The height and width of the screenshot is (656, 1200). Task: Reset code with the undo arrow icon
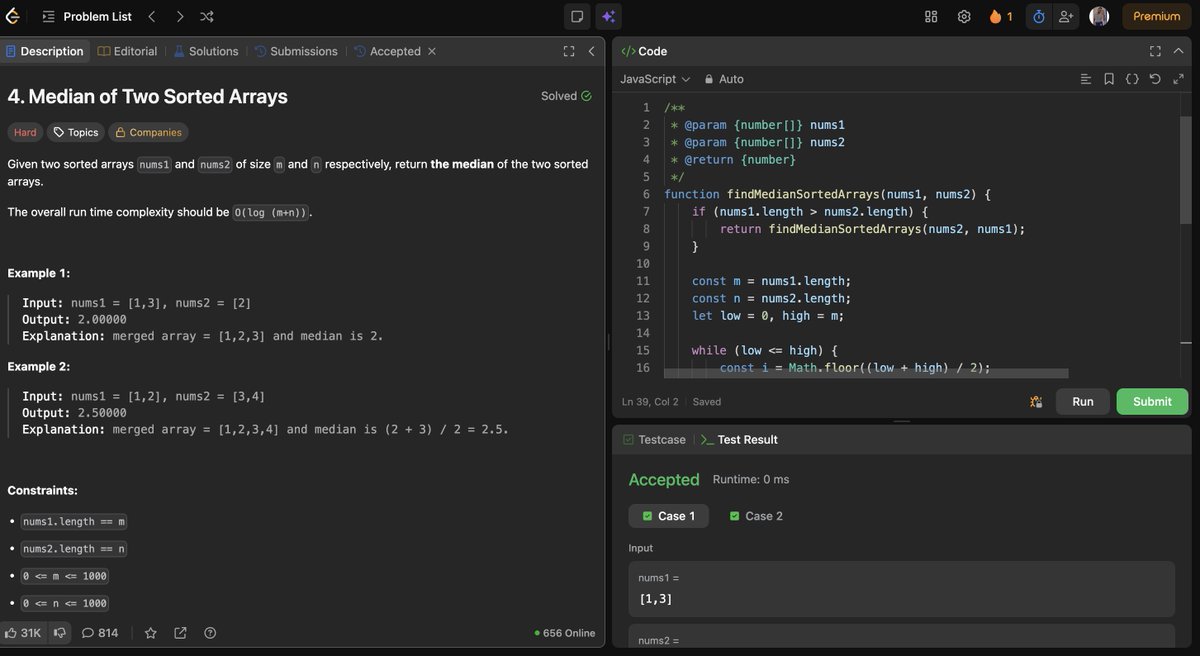(1155, 79)
